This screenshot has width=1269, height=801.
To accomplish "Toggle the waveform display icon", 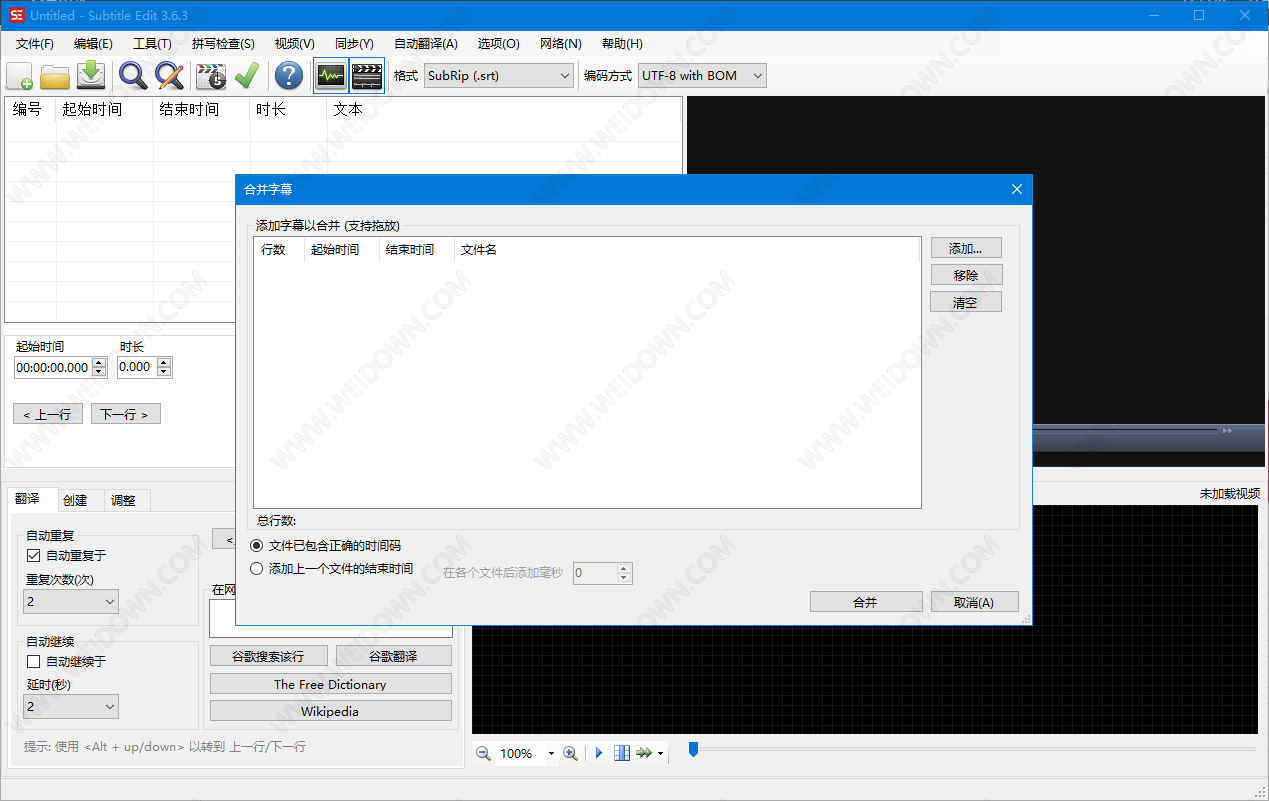I will pyautogui.click(x=330, y=76).
